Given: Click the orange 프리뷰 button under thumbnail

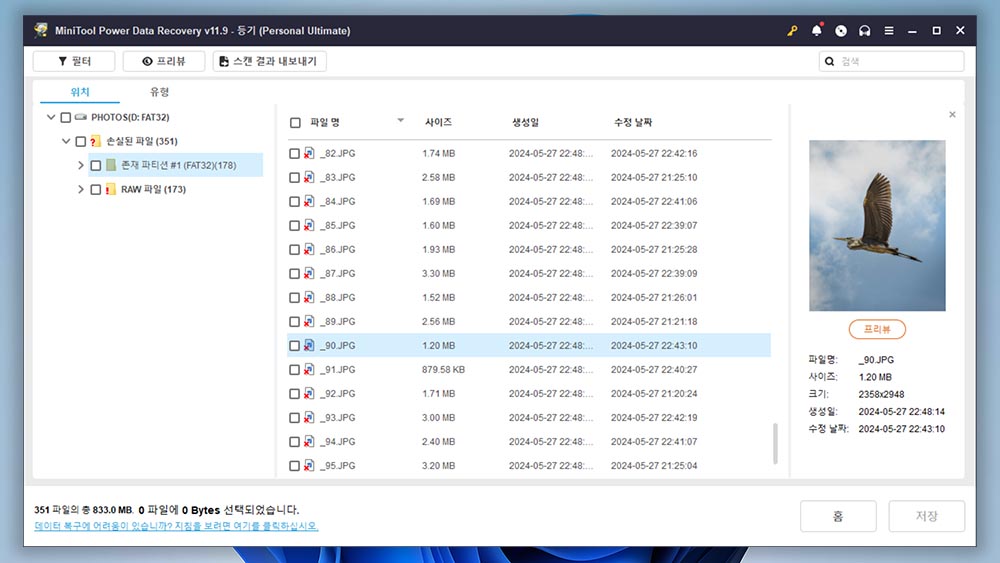Looking at the screenshot, I should (877, 329).
